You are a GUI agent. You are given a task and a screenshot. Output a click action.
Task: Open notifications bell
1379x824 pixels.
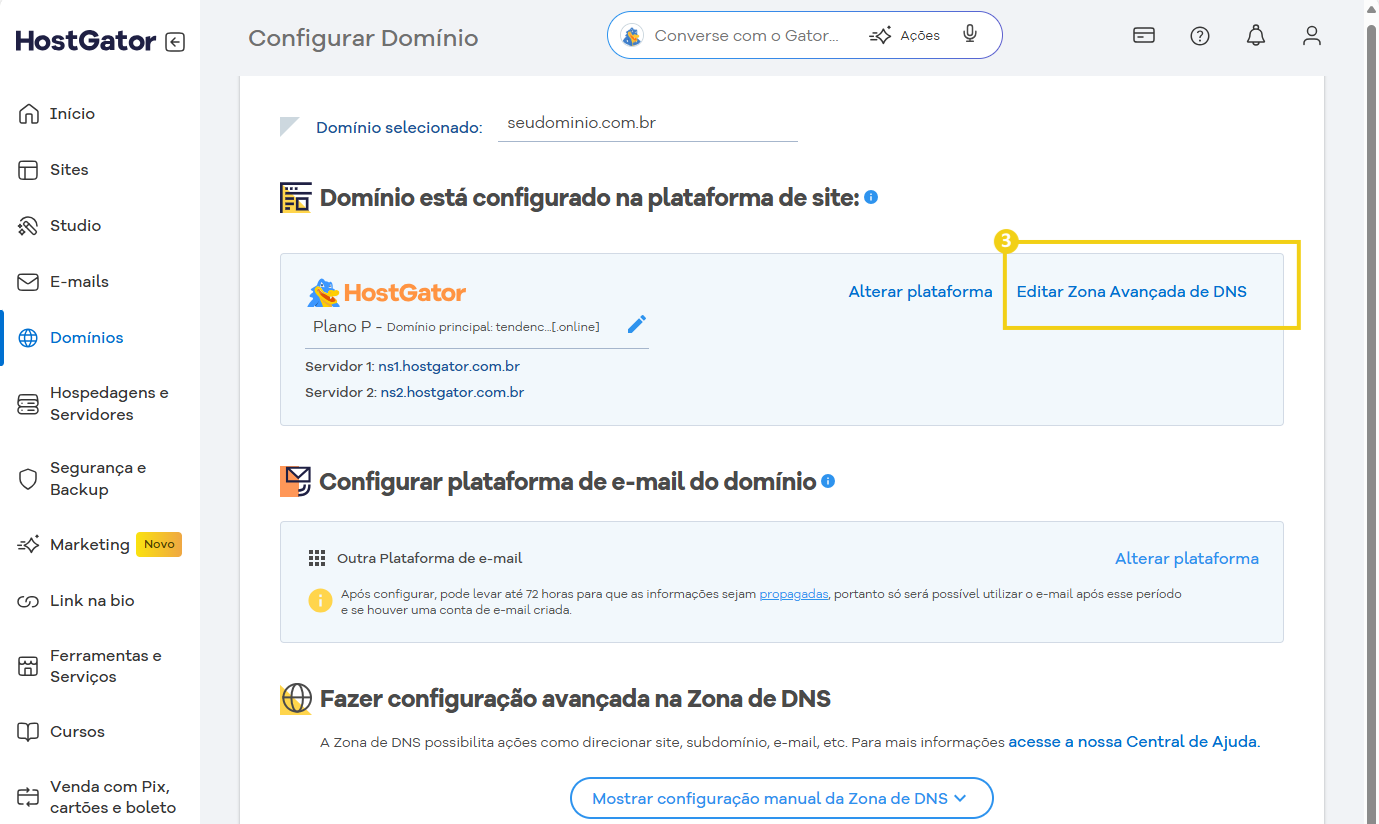1256,36
